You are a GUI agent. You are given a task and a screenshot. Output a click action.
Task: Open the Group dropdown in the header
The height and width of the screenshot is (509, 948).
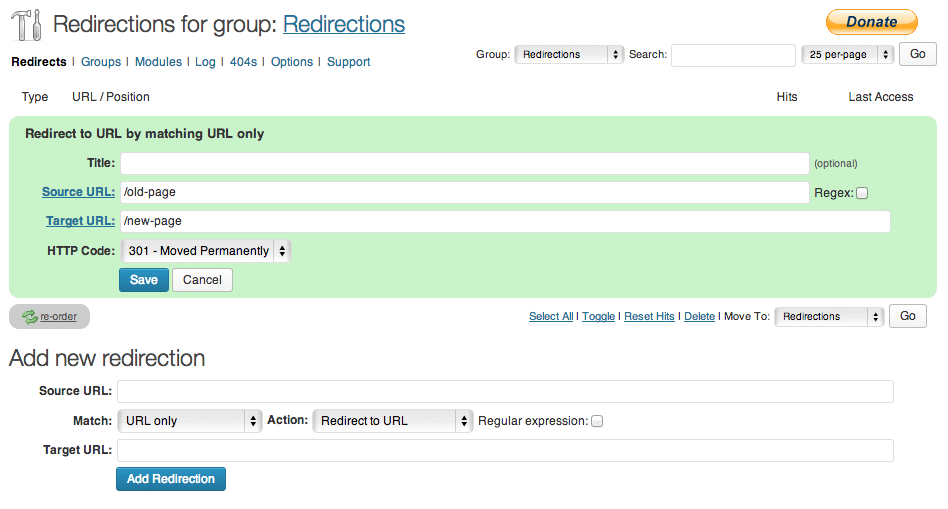(569, 55)
